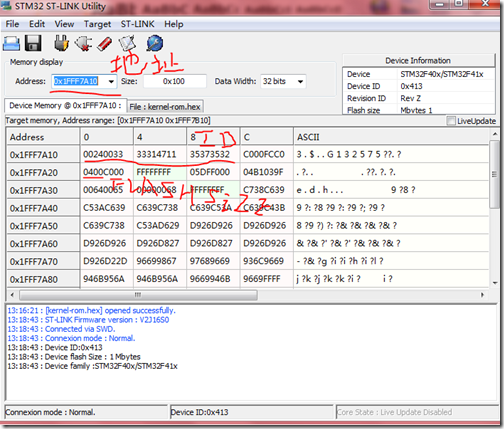Click the Save file floppy icon
The width and height of the screenshot is (504, 429).
coord(33,44)
